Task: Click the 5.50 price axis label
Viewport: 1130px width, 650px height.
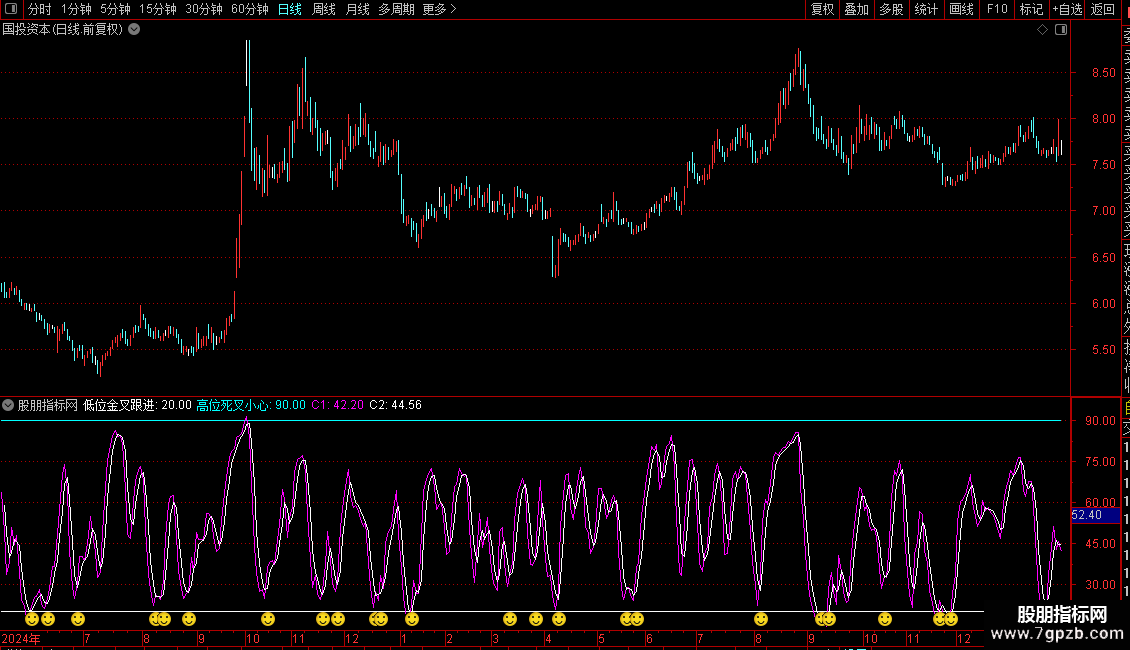Action: [x=1103, y=350]
